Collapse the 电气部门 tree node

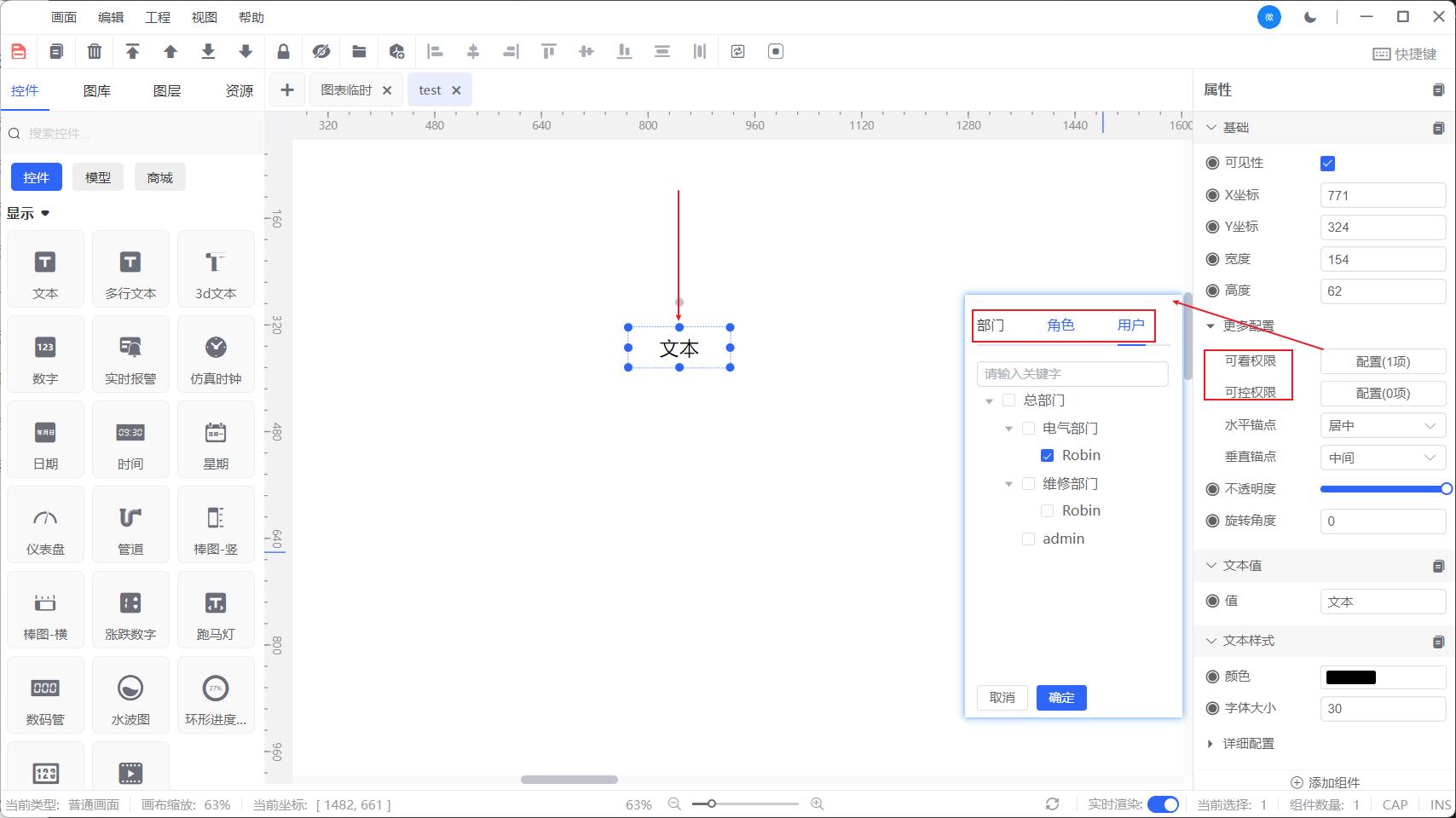pos(1008,429)
